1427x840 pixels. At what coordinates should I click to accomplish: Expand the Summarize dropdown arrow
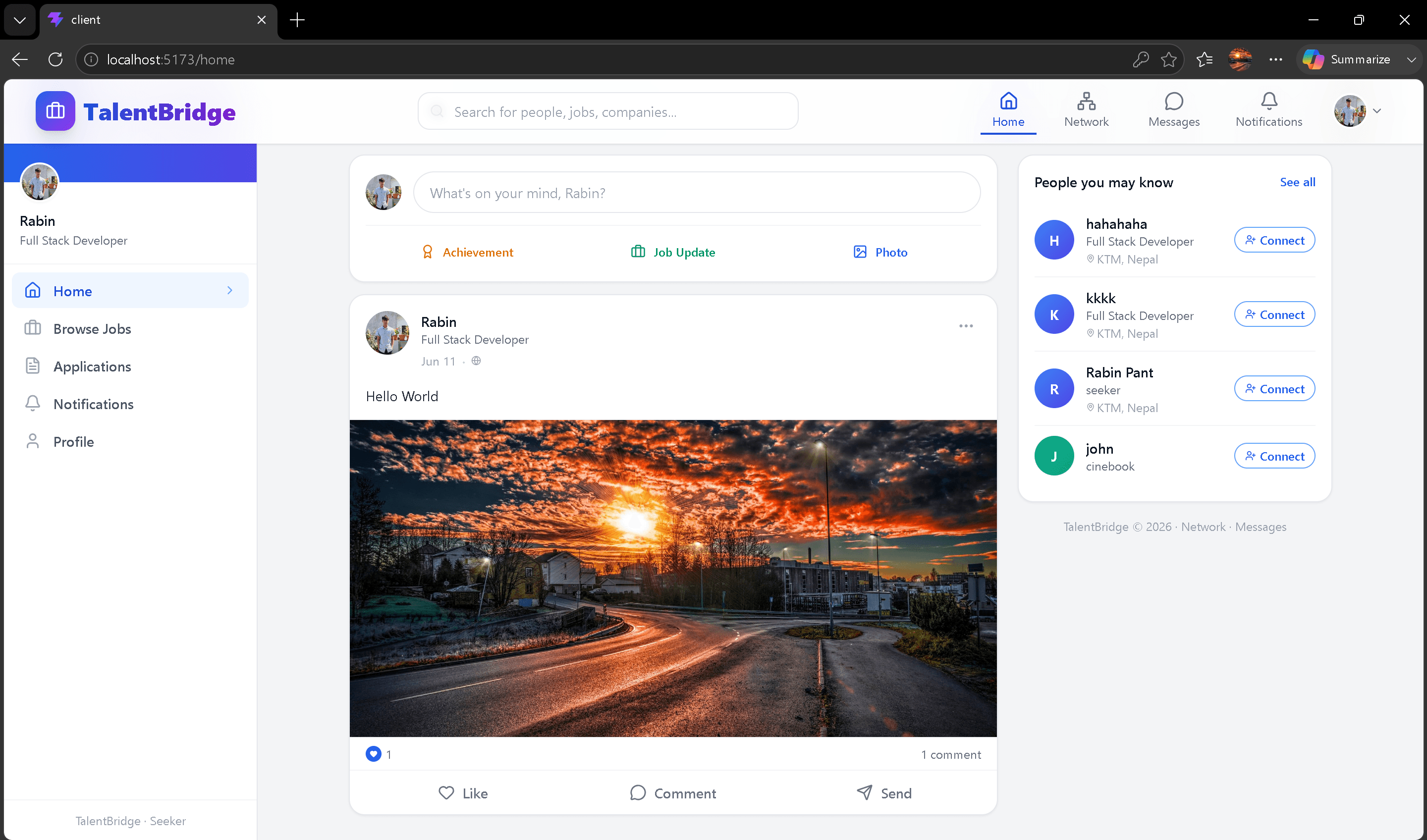1411,59
